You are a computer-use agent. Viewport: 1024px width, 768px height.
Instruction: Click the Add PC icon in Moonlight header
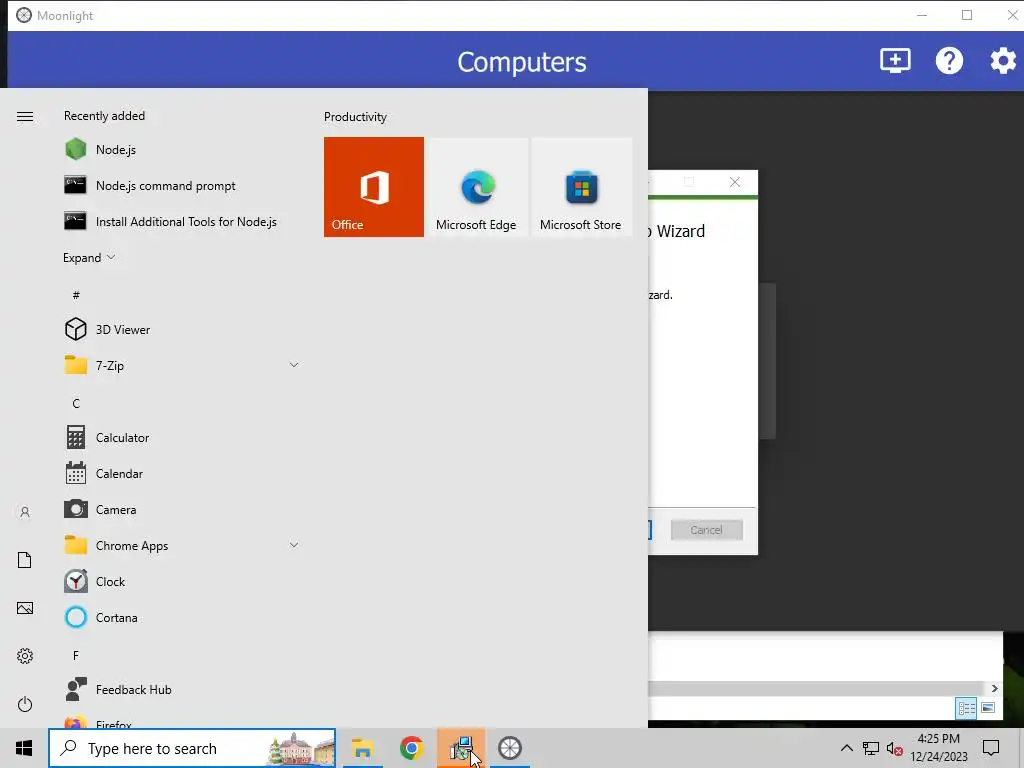point(895,61)
